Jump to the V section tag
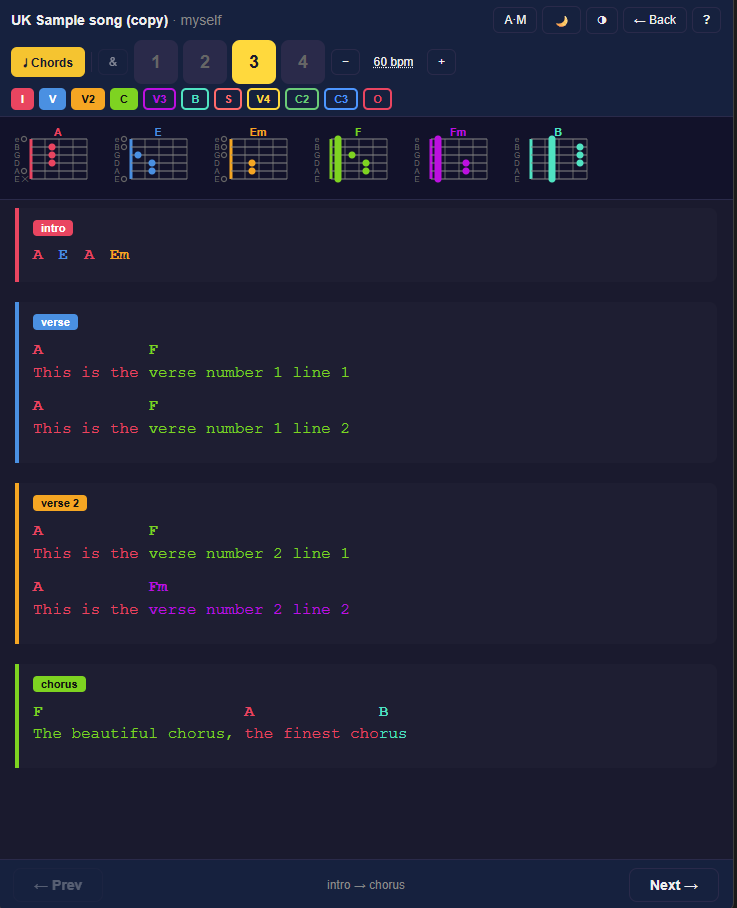 tap(53, 99)
